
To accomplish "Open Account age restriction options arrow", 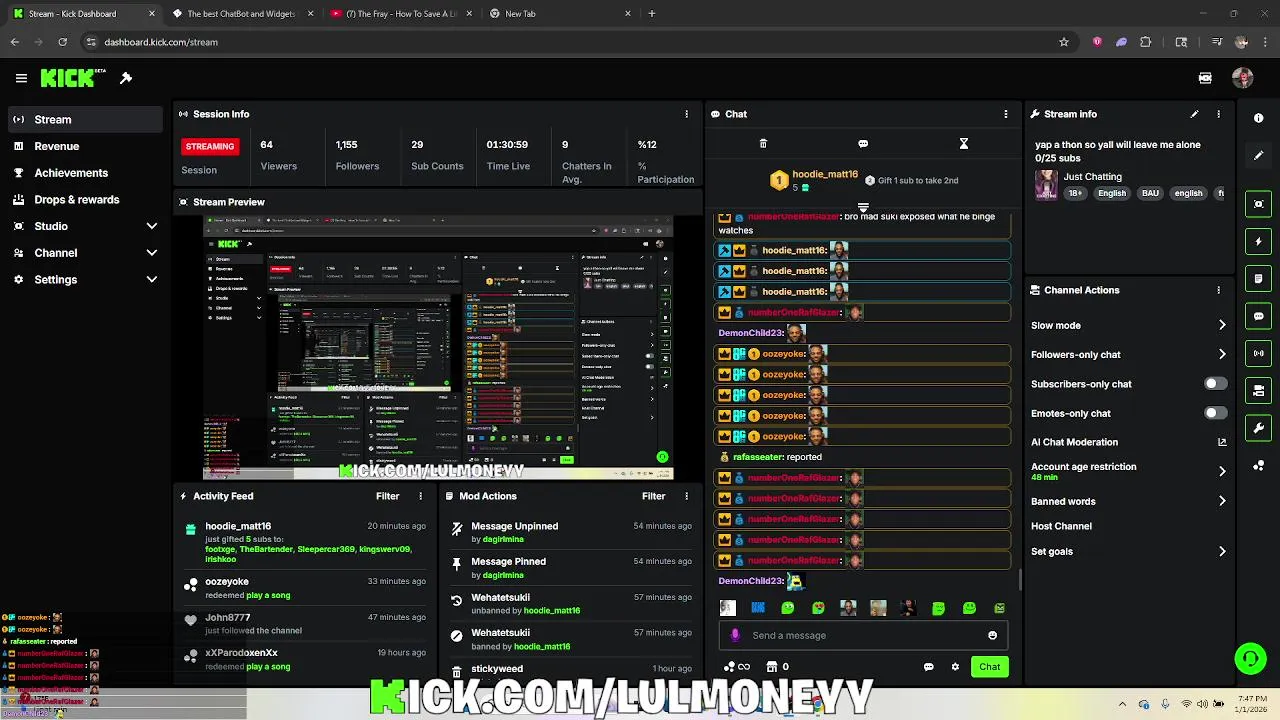I will point(1222,471).
